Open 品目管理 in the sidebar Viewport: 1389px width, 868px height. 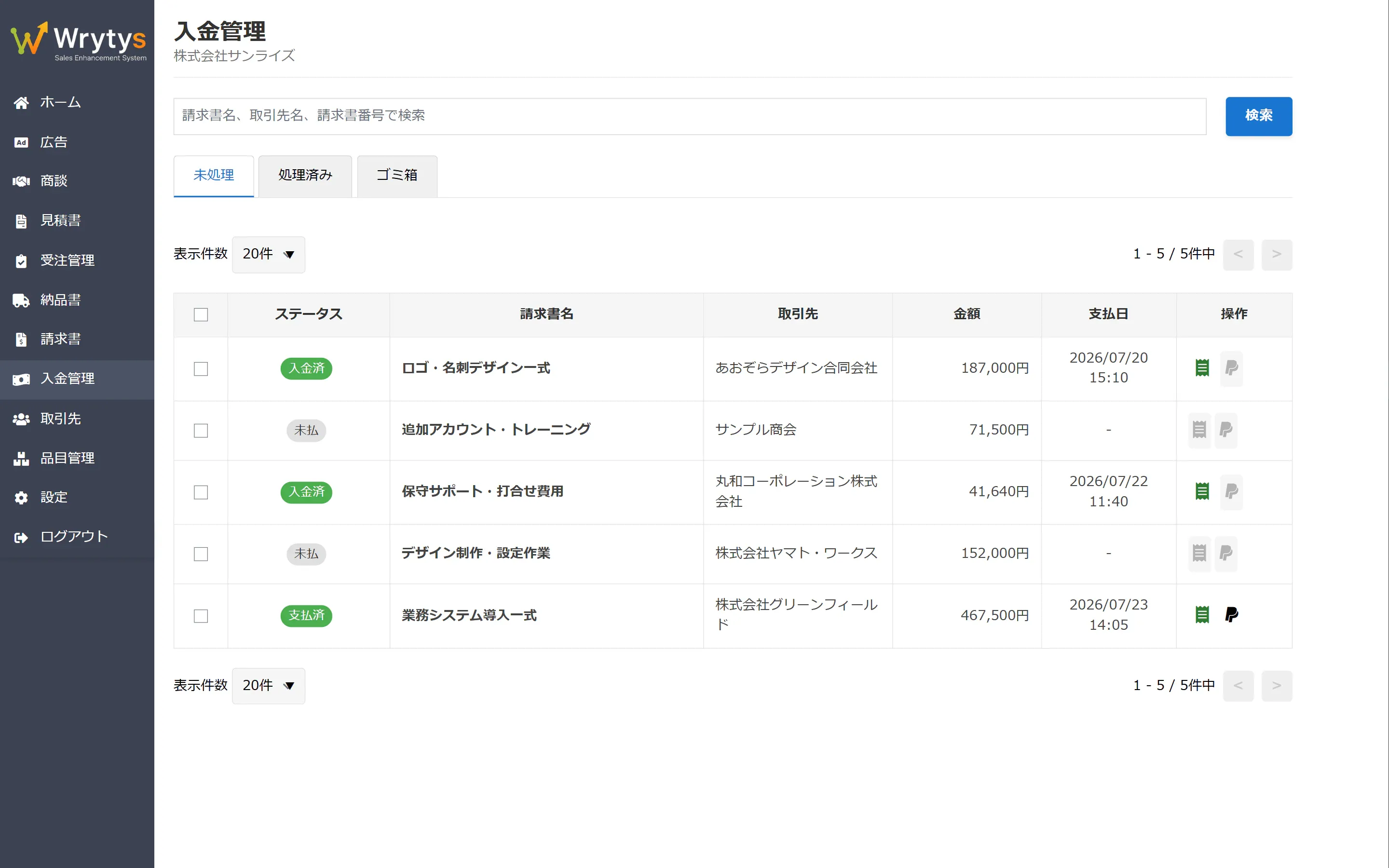(x=77, y=458)
